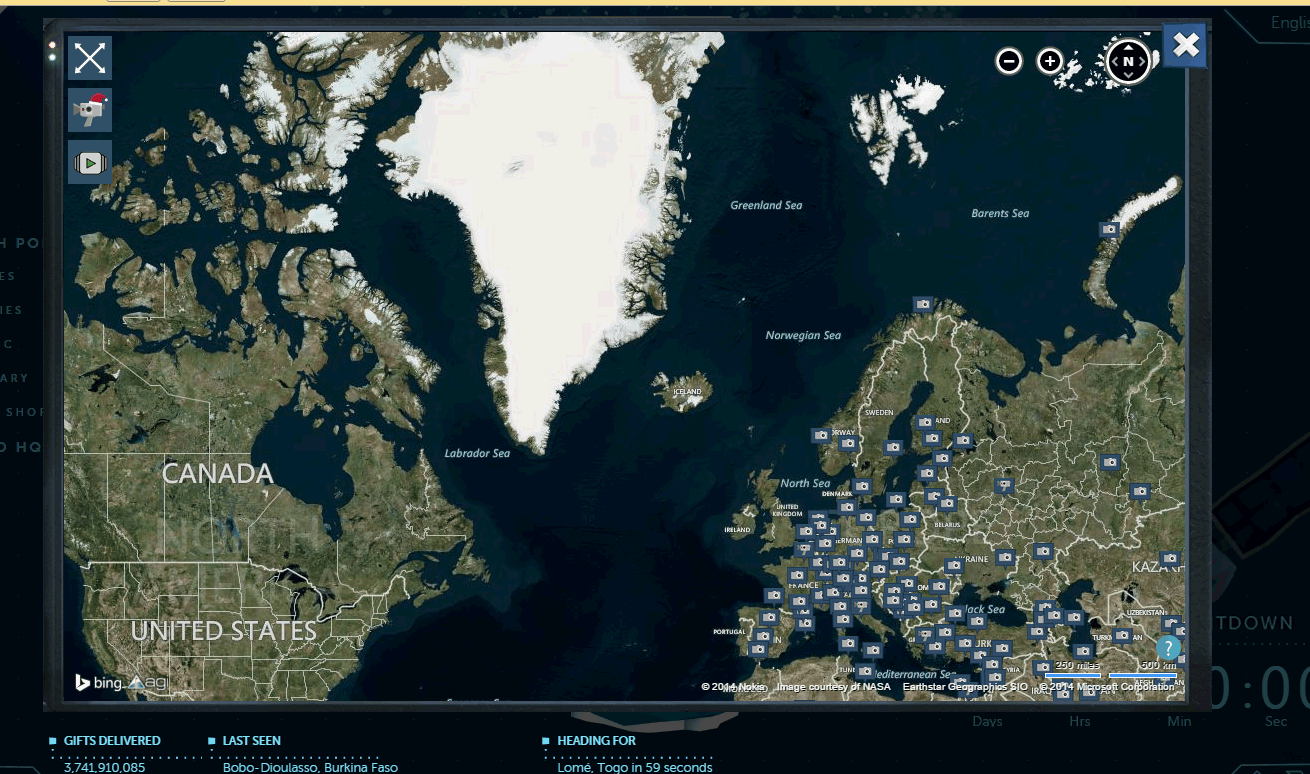
Task: Click the ICELAND label on the map
Action: 688,391
